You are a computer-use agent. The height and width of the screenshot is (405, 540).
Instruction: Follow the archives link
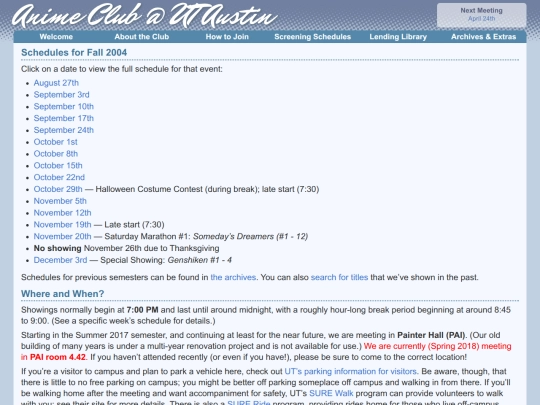tap(233, 277)
